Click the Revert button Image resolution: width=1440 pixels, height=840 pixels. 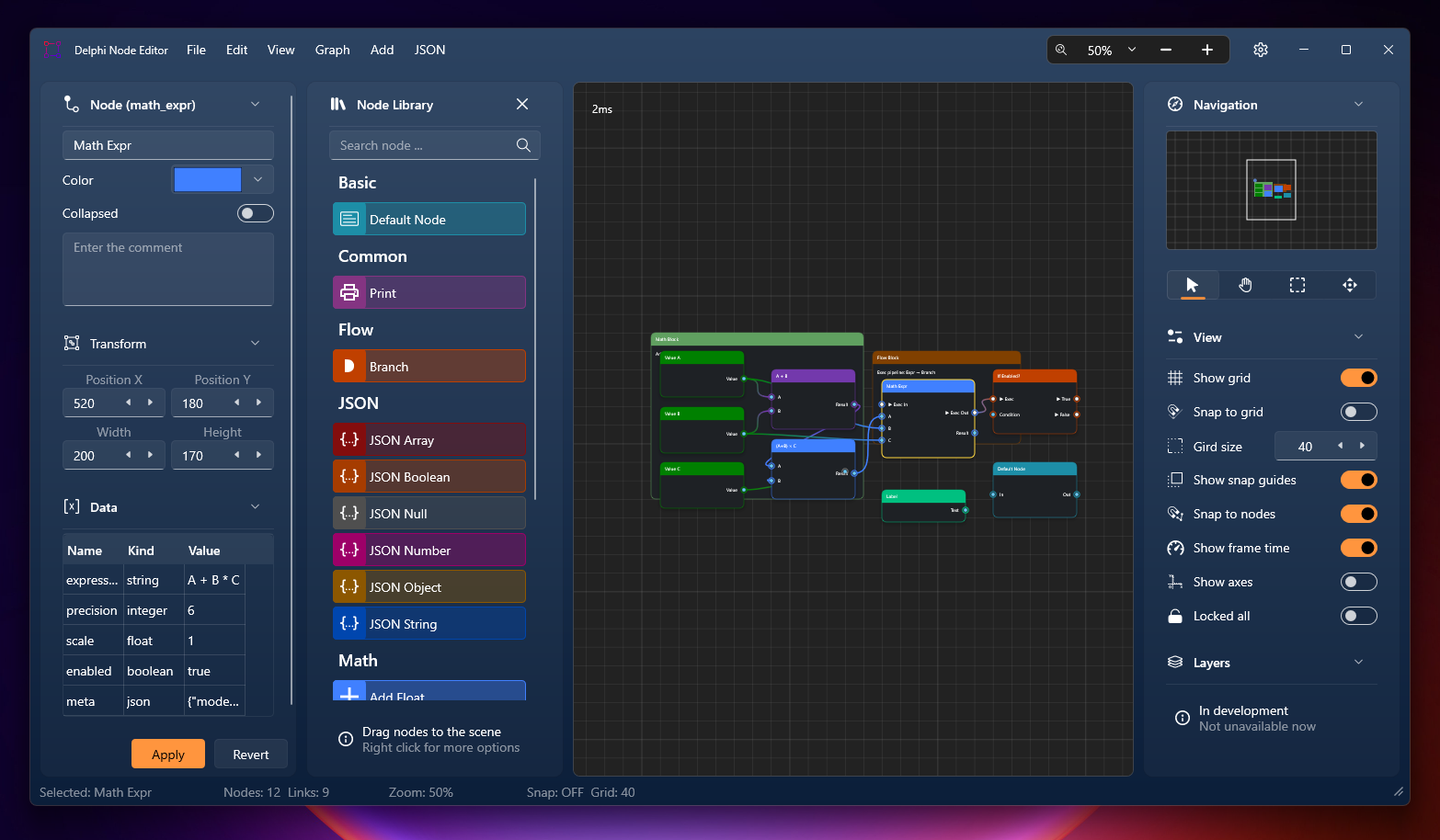coord(251,755)
